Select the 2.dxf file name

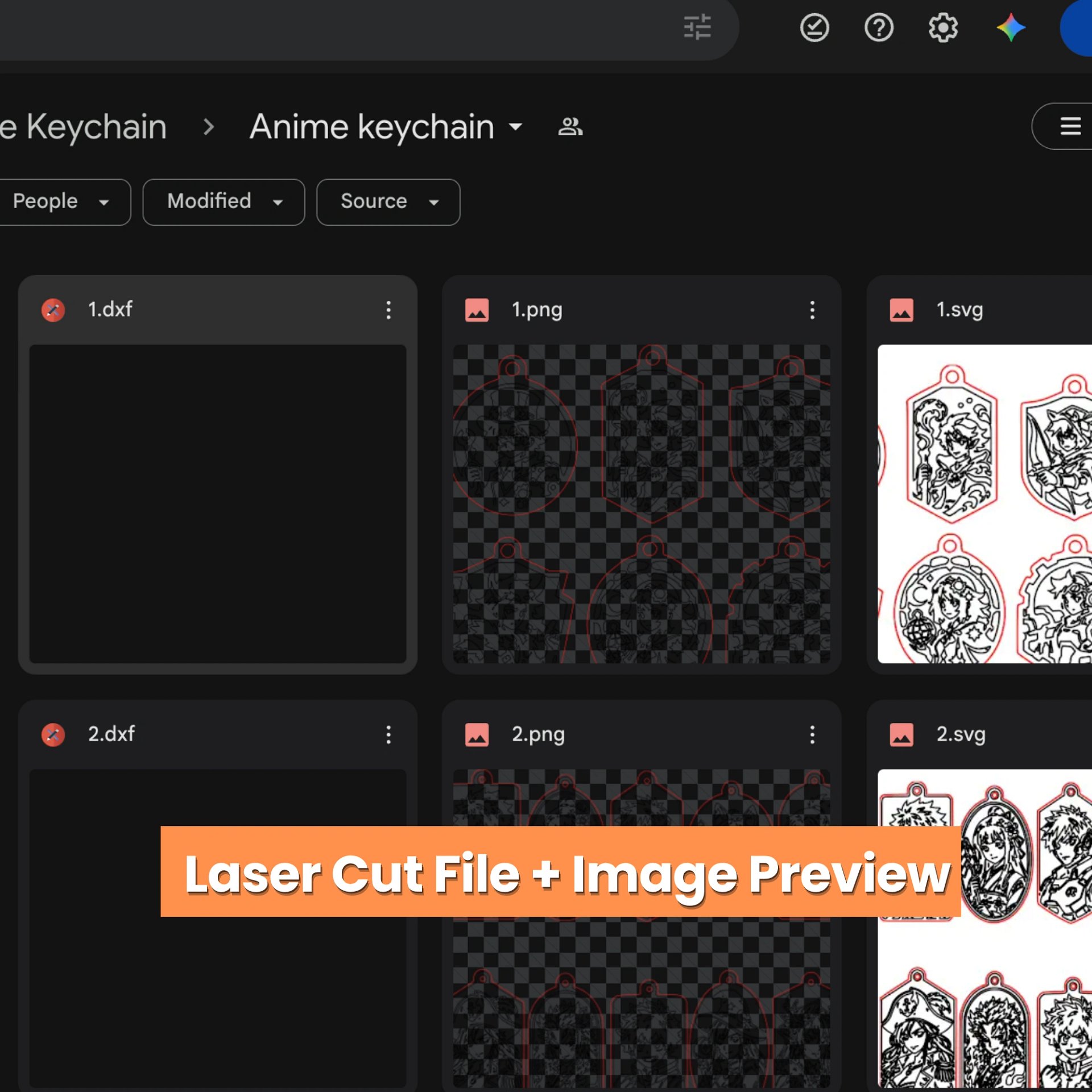(111, 734)
